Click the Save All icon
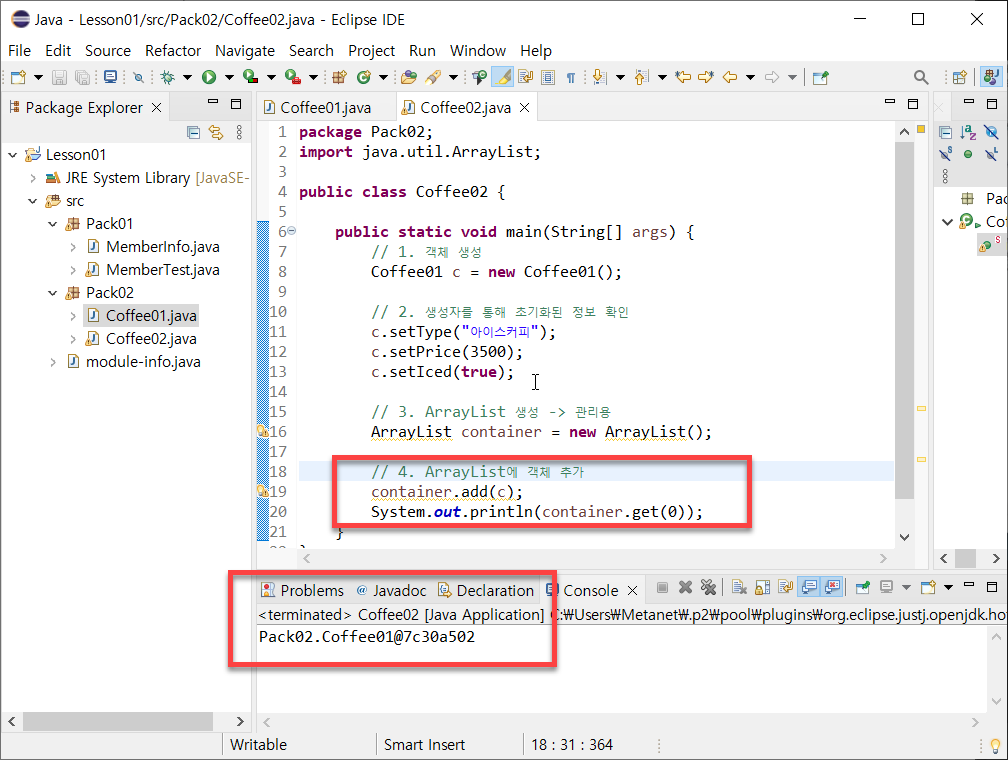The height and width of the screenshot is (760, 1008). (82, 77)
